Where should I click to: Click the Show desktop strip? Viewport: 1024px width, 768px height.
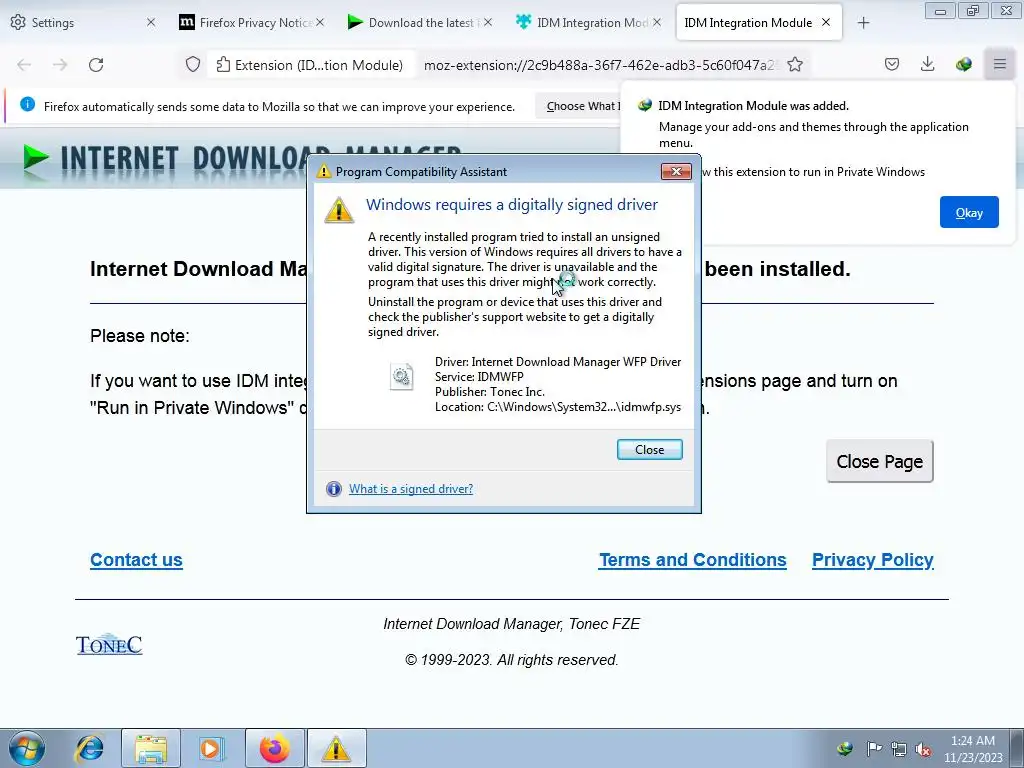click(x=1017, y=748)
